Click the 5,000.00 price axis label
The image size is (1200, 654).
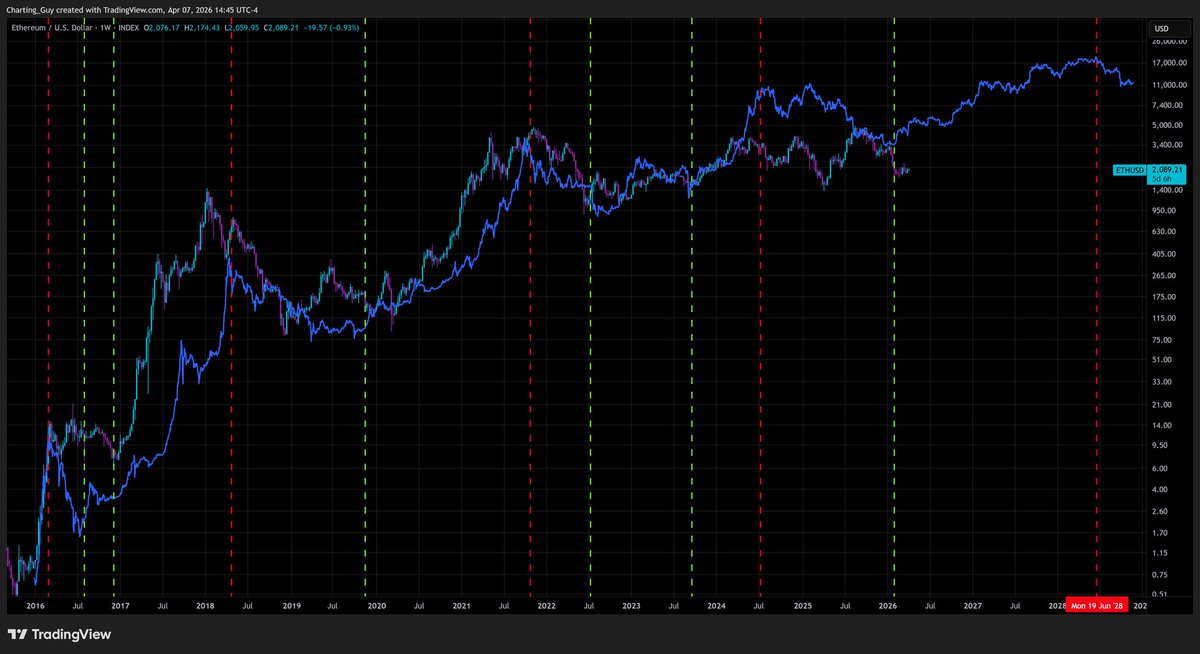[x=1168, y=126]
